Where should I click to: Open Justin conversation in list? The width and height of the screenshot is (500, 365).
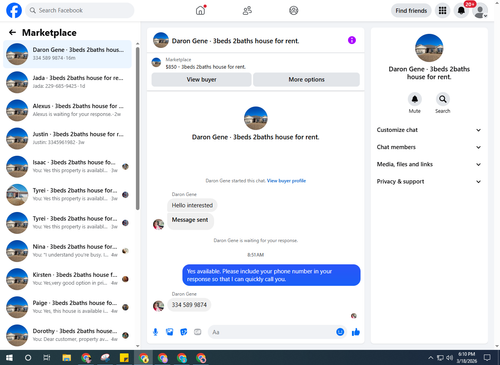[x=67, y=138]
